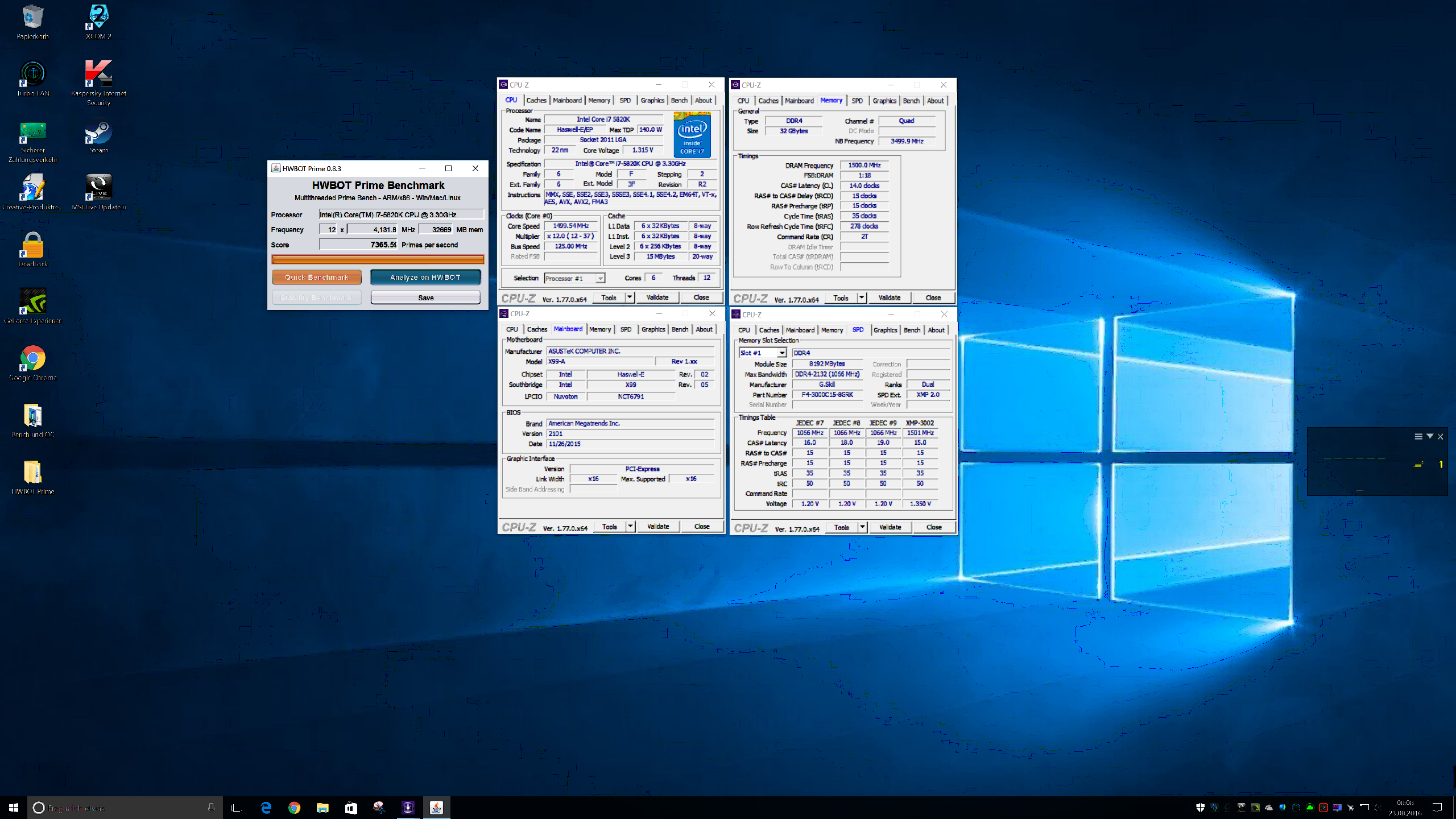Screen dimensions: 1456x819
Task: Click Close in the Memory tab window
Action: tap(933, 297)
